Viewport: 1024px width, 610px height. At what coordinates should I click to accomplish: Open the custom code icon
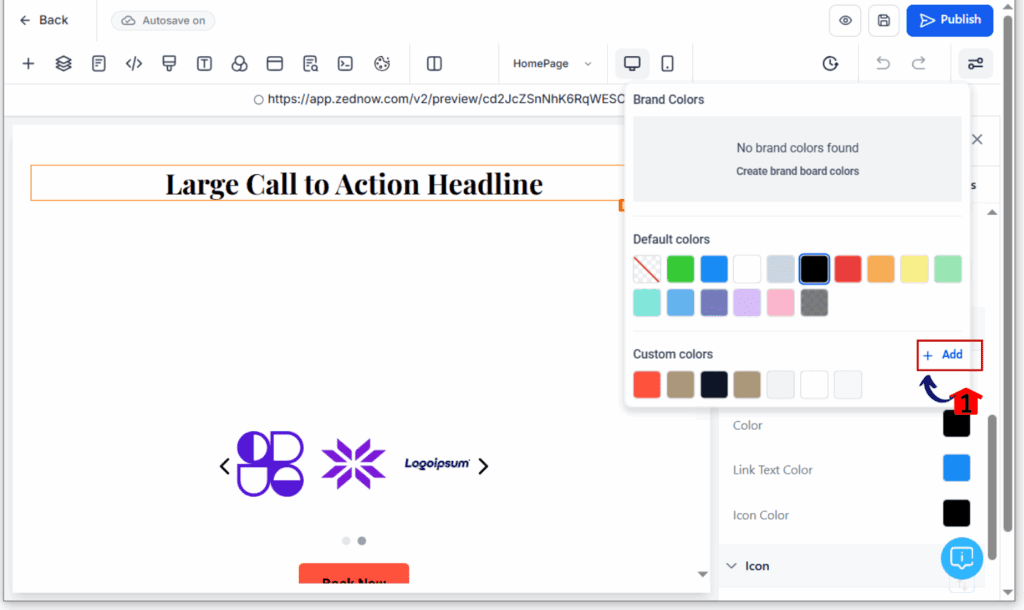click(x=134, y=63)
